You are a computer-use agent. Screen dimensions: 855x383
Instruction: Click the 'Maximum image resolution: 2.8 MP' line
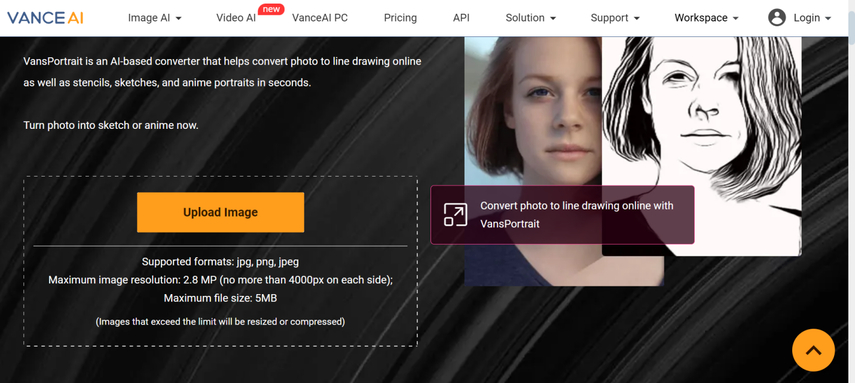click(220, 280)
